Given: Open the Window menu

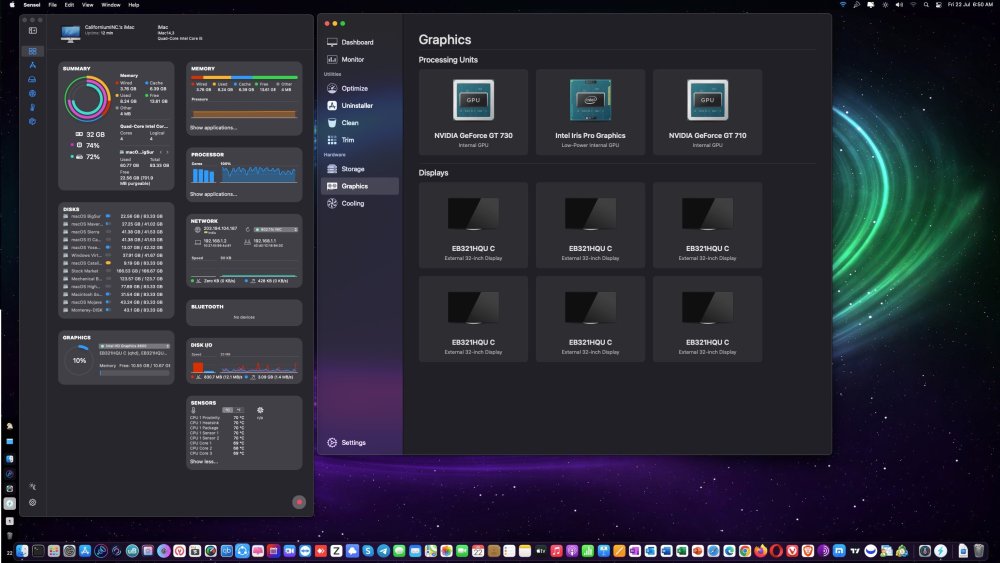Looking at the screenshot, I should click(111, 4).
